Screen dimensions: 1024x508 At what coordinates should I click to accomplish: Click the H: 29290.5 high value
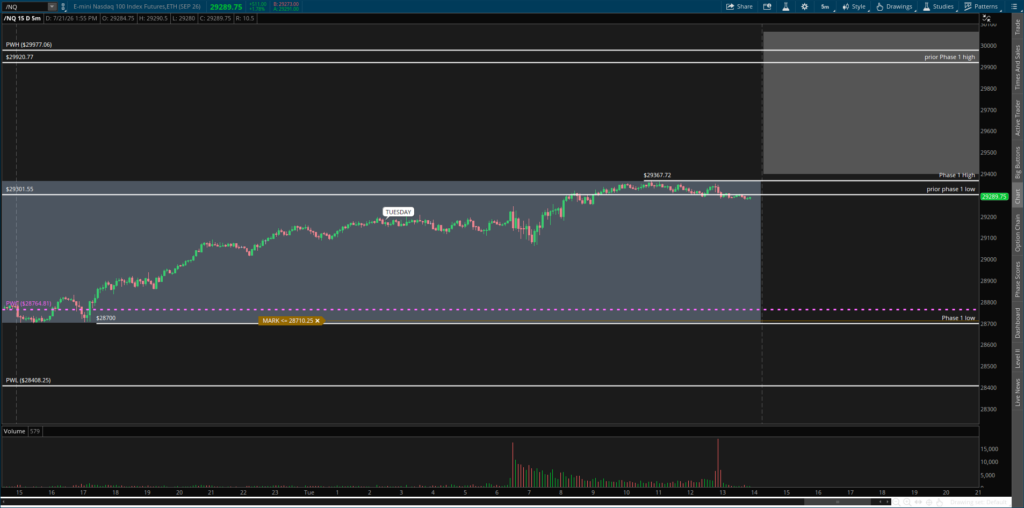click(x=153, y=18)
